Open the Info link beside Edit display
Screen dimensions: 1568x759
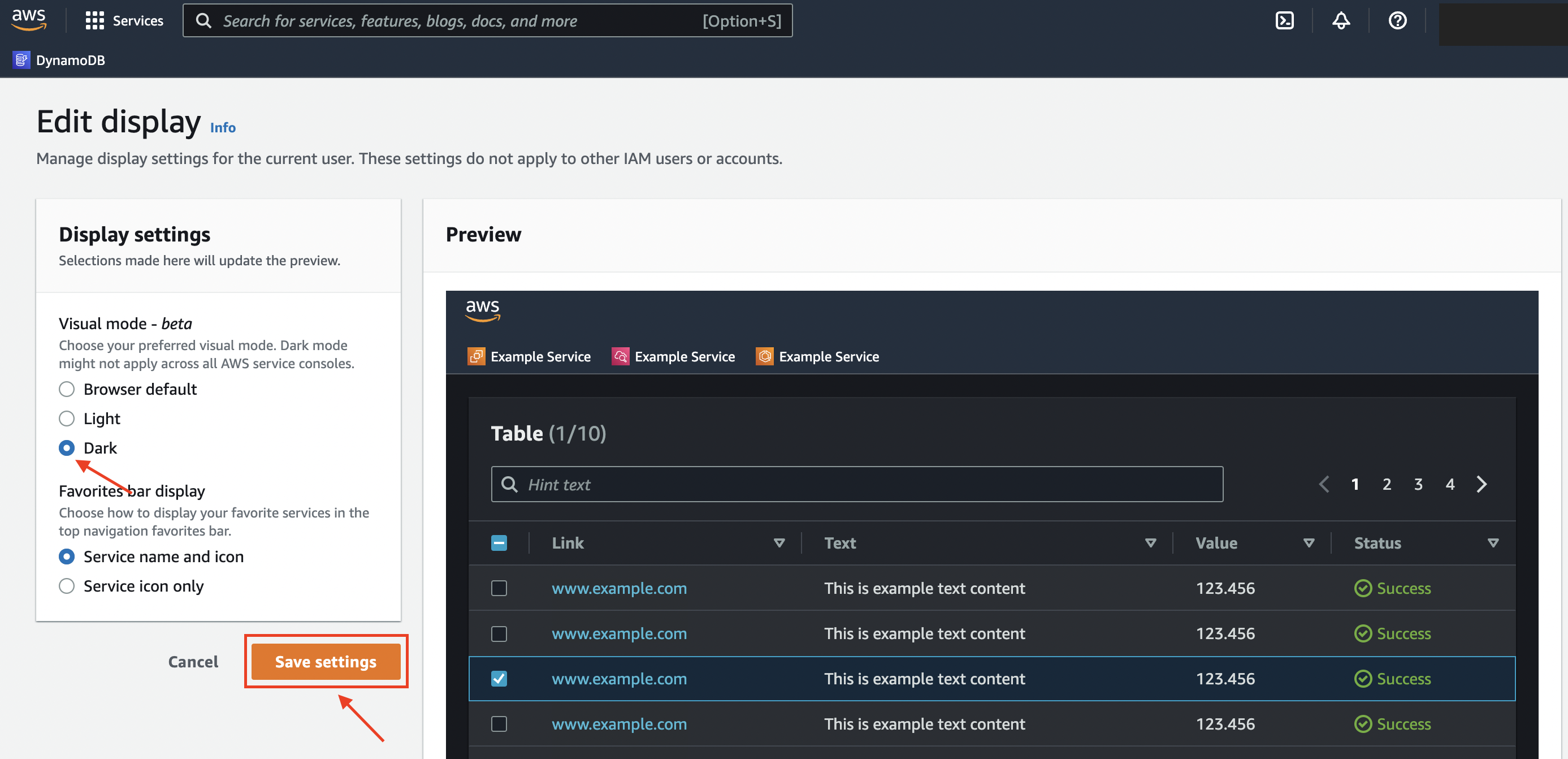223,128
